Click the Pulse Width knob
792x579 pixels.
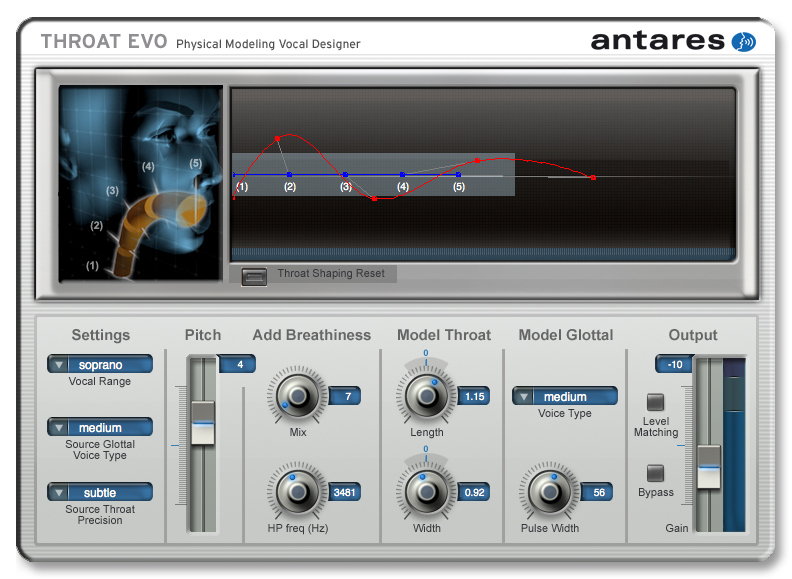546,491
